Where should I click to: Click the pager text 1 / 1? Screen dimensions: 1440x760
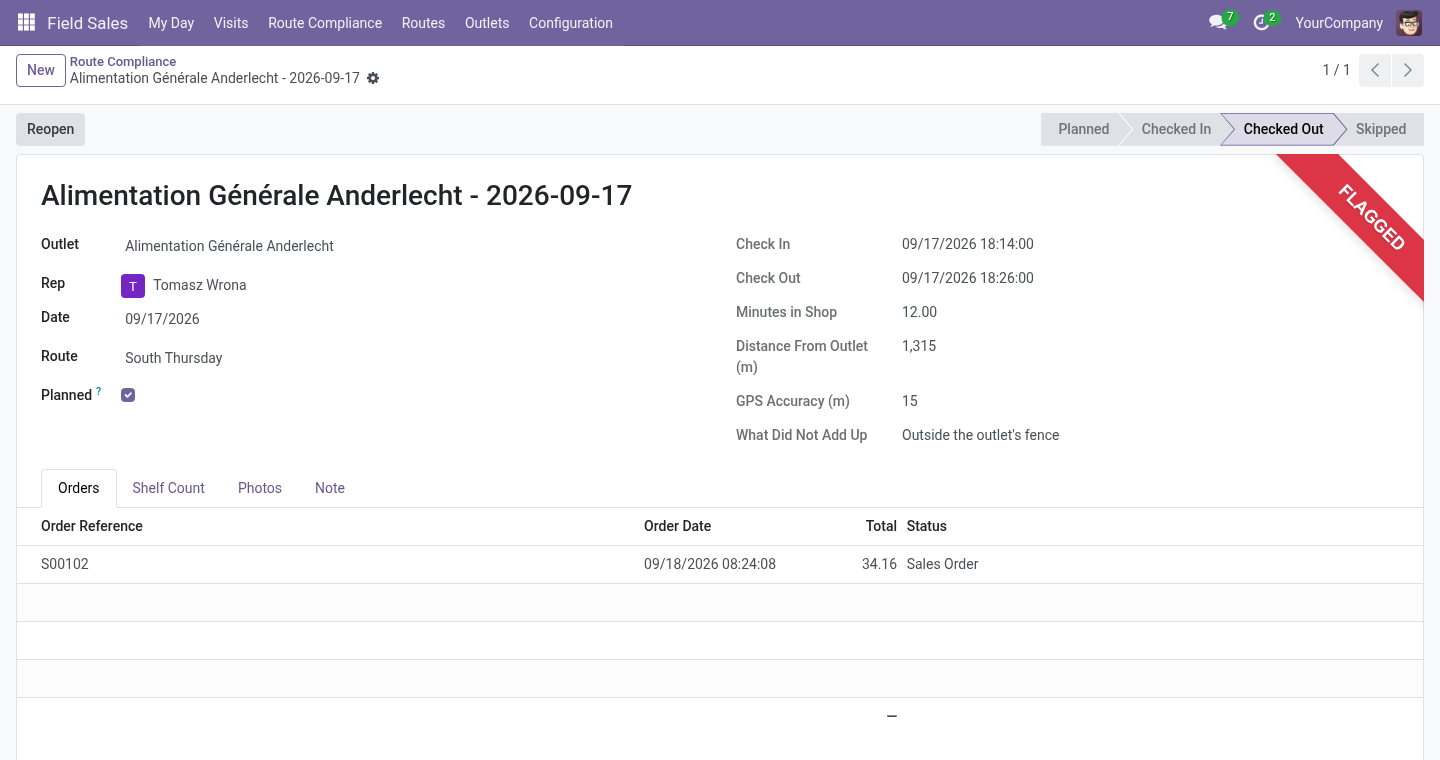pyautogui.click(x=1336, y=70)
